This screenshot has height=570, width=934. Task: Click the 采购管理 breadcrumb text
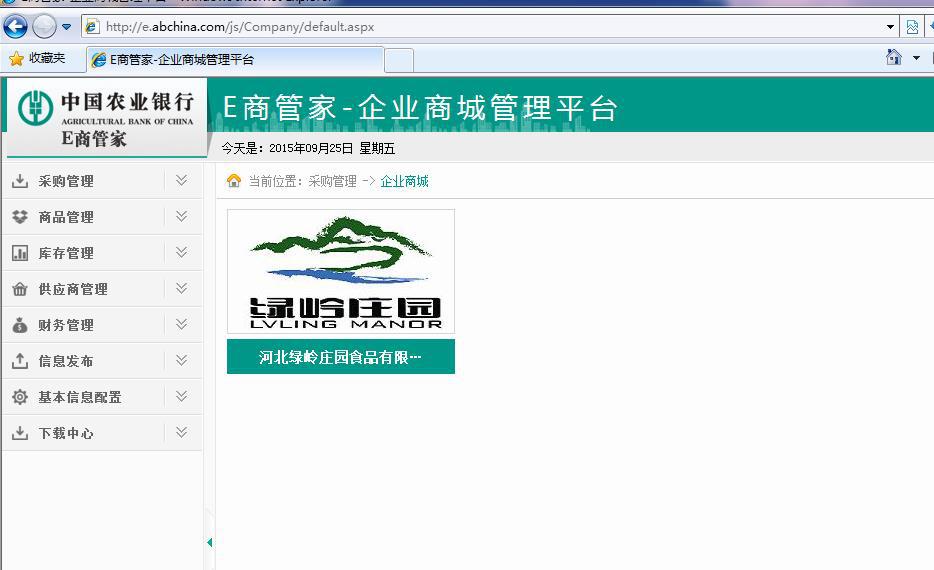tap(332, 181)
